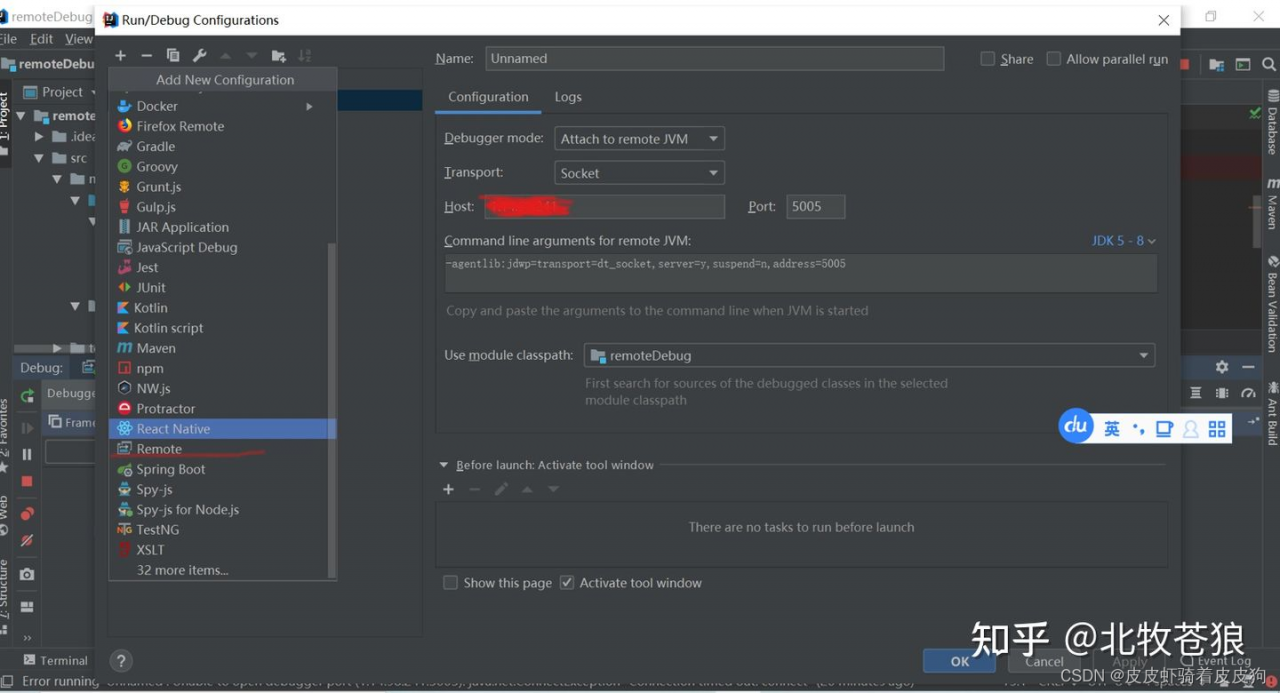Open Debugger mode dropdown
The width and height of the screenshot is (1280, 693).
pyautogui.click(x=639, y=139)
